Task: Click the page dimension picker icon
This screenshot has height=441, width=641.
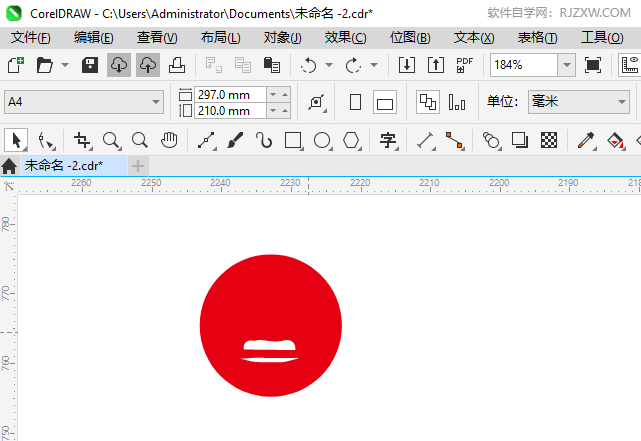Action: 317,102
